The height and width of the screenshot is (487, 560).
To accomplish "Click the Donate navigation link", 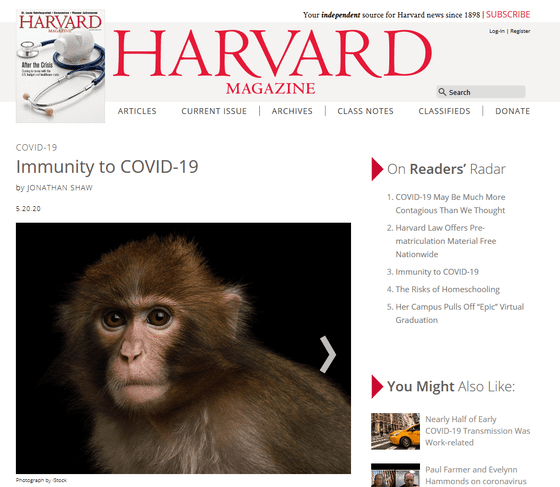I will click(512, 111).
